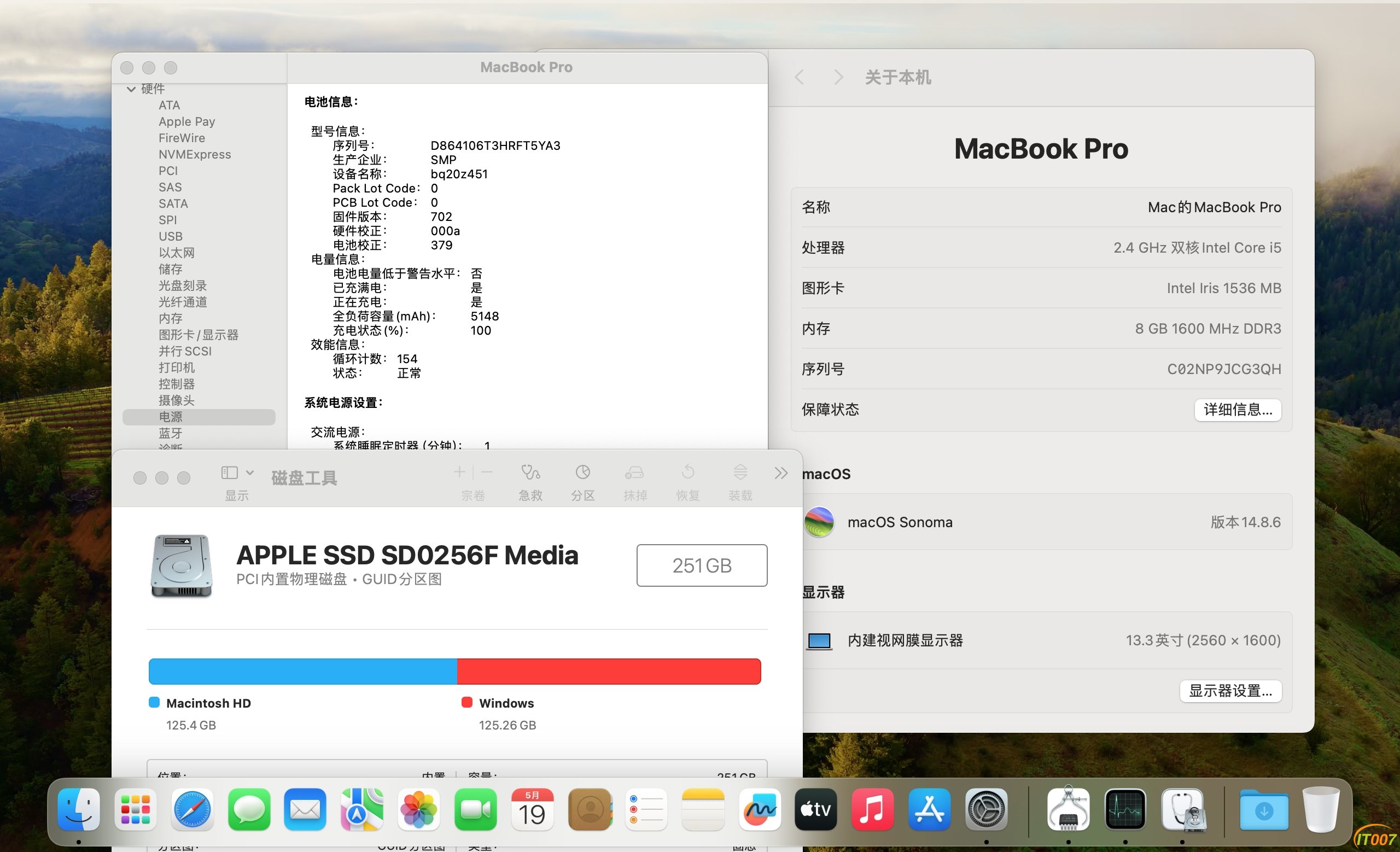Open Finder from the Dock
Image resolution: width=1400 pixels, height=852 pixels.
(x=78, y=809)
